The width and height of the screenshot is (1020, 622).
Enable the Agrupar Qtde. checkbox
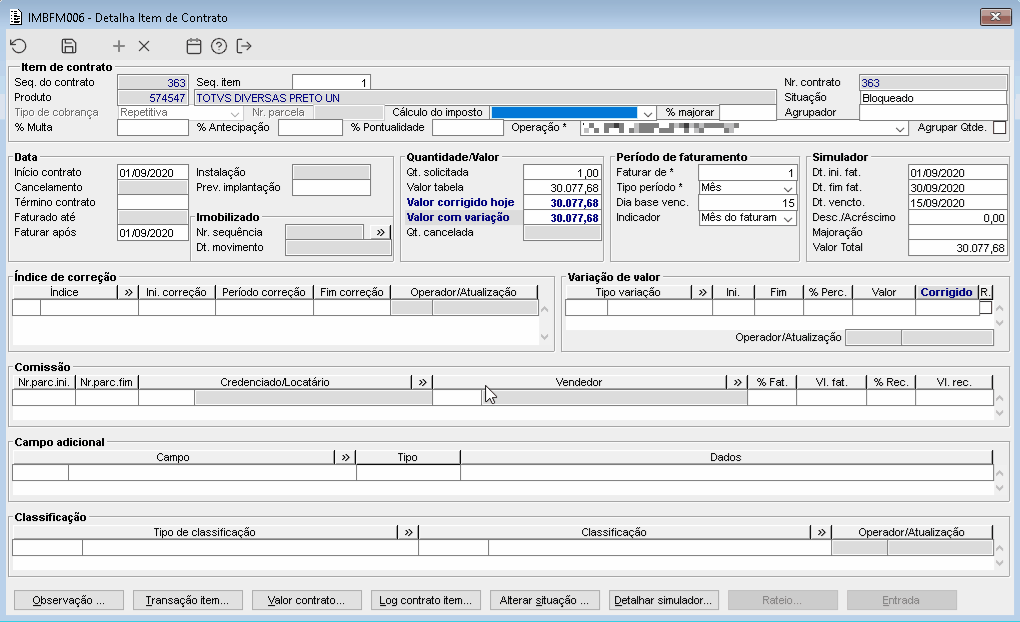[999, 127]
